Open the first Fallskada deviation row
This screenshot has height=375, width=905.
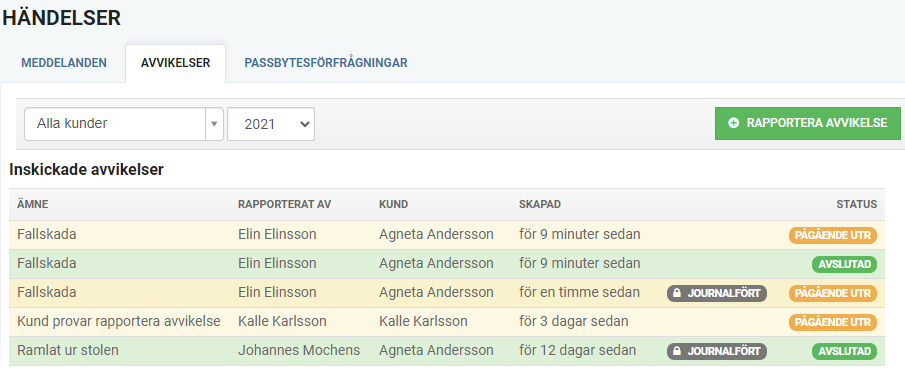pyautogui.click(x=447, y=235)
